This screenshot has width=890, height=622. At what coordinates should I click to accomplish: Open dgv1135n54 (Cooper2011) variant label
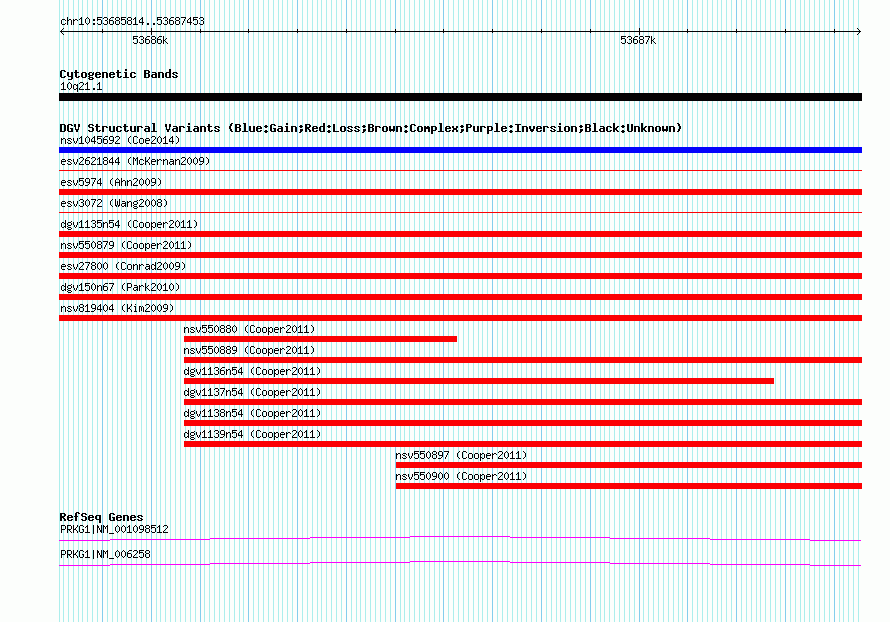click(x=129, y=224)
